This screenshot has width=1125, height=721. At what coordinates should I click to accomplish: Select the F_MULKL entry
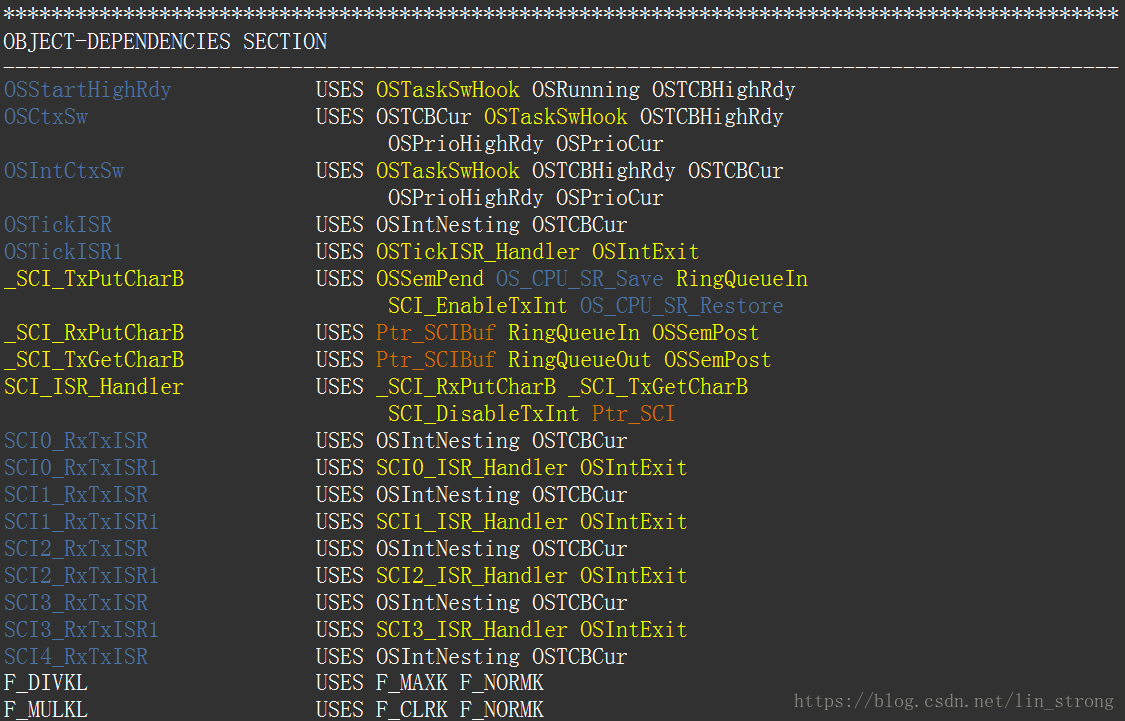(46, 710)
